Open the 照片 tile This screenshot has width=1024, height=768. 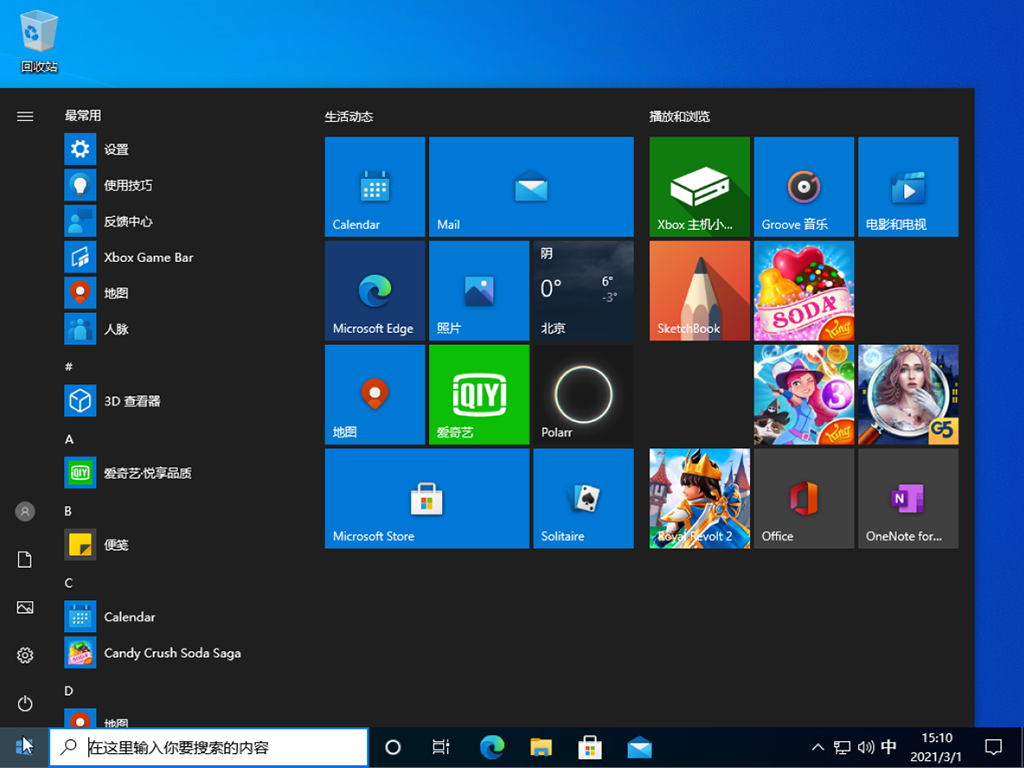(478, 290)
